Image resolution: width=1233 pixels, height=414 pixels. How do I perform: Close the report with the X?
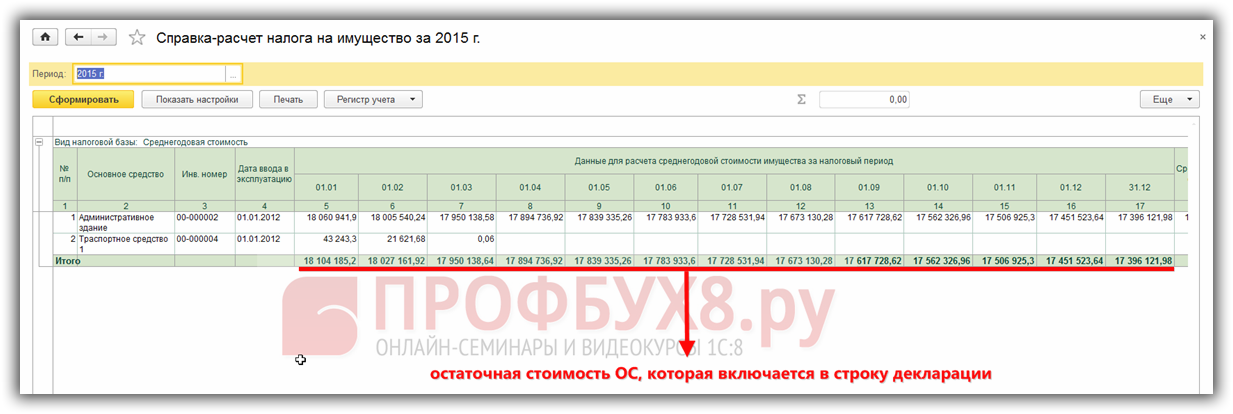[x=1201, y=36]
